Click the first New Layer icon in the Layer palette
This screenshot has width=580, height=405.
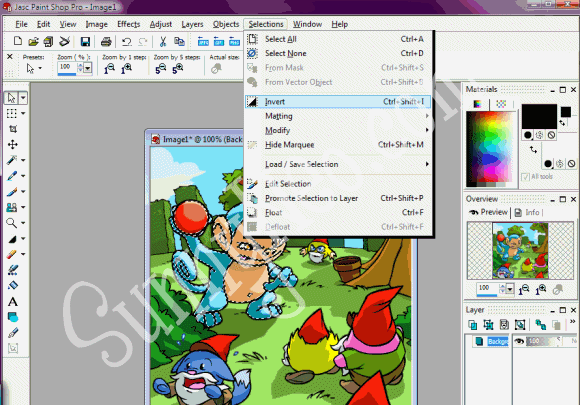[472, 325]
